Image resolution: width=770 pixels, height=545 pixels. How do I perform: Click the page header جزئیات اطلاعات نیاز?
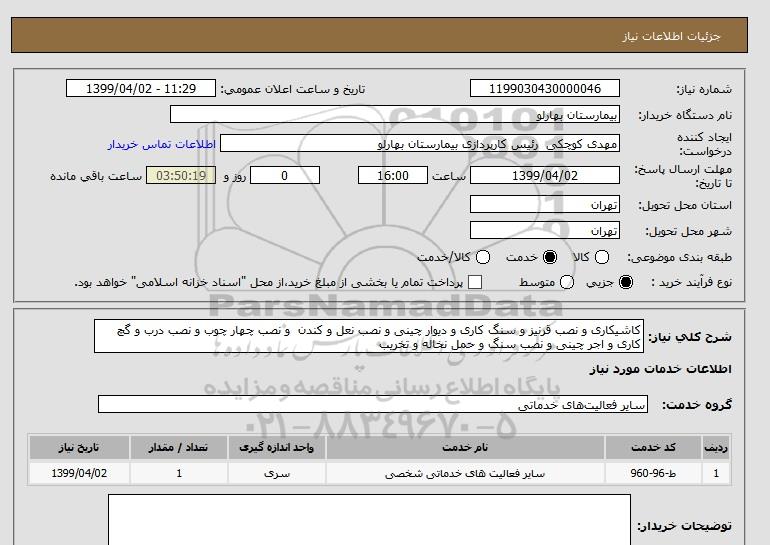671,36
